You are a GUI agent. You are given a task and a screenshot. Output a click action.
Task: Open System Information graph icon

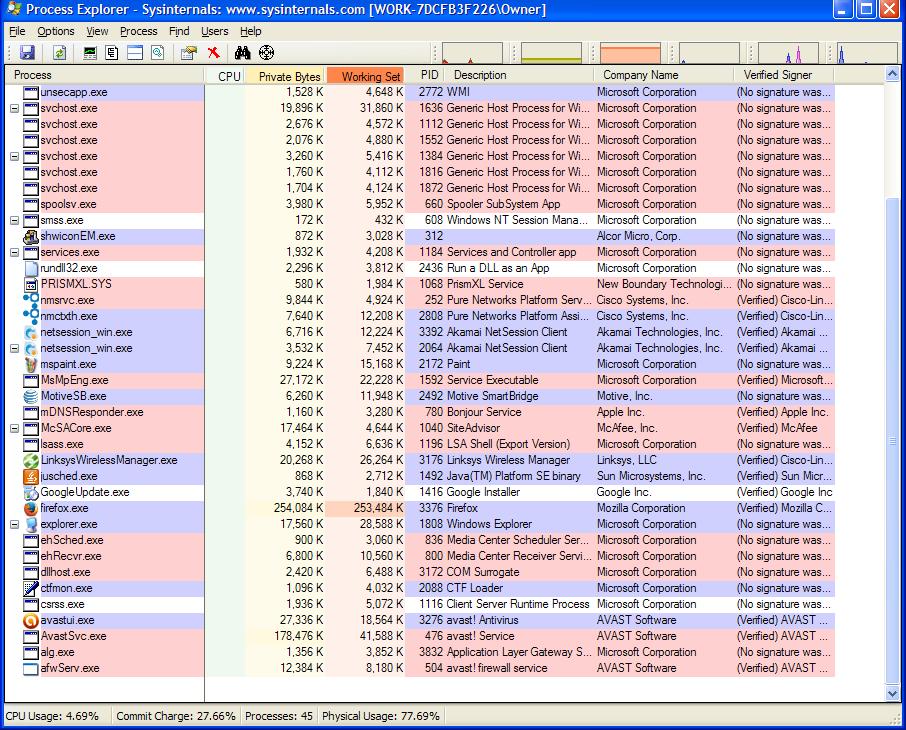click(90, 53)
